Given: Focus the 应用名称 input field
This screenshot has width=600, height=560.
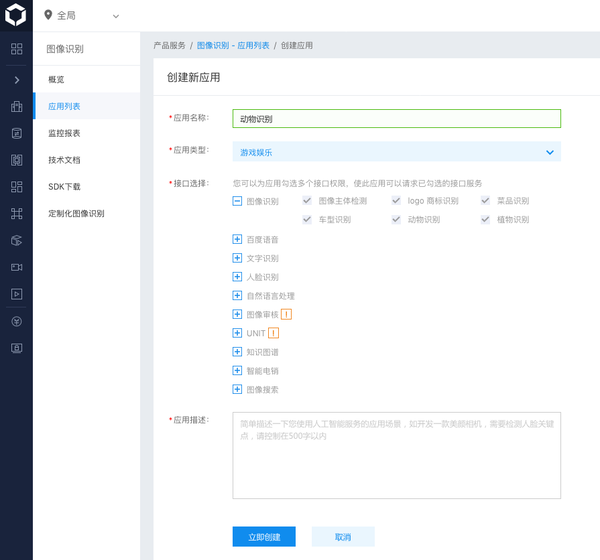Looking at the screenshot, I should [x=396, y=119].
